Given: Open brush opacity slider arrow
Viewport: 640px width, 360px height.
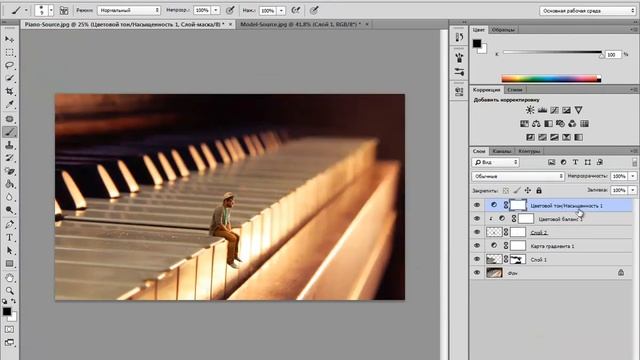Looking at the screenshot, I should pos(216,10).
